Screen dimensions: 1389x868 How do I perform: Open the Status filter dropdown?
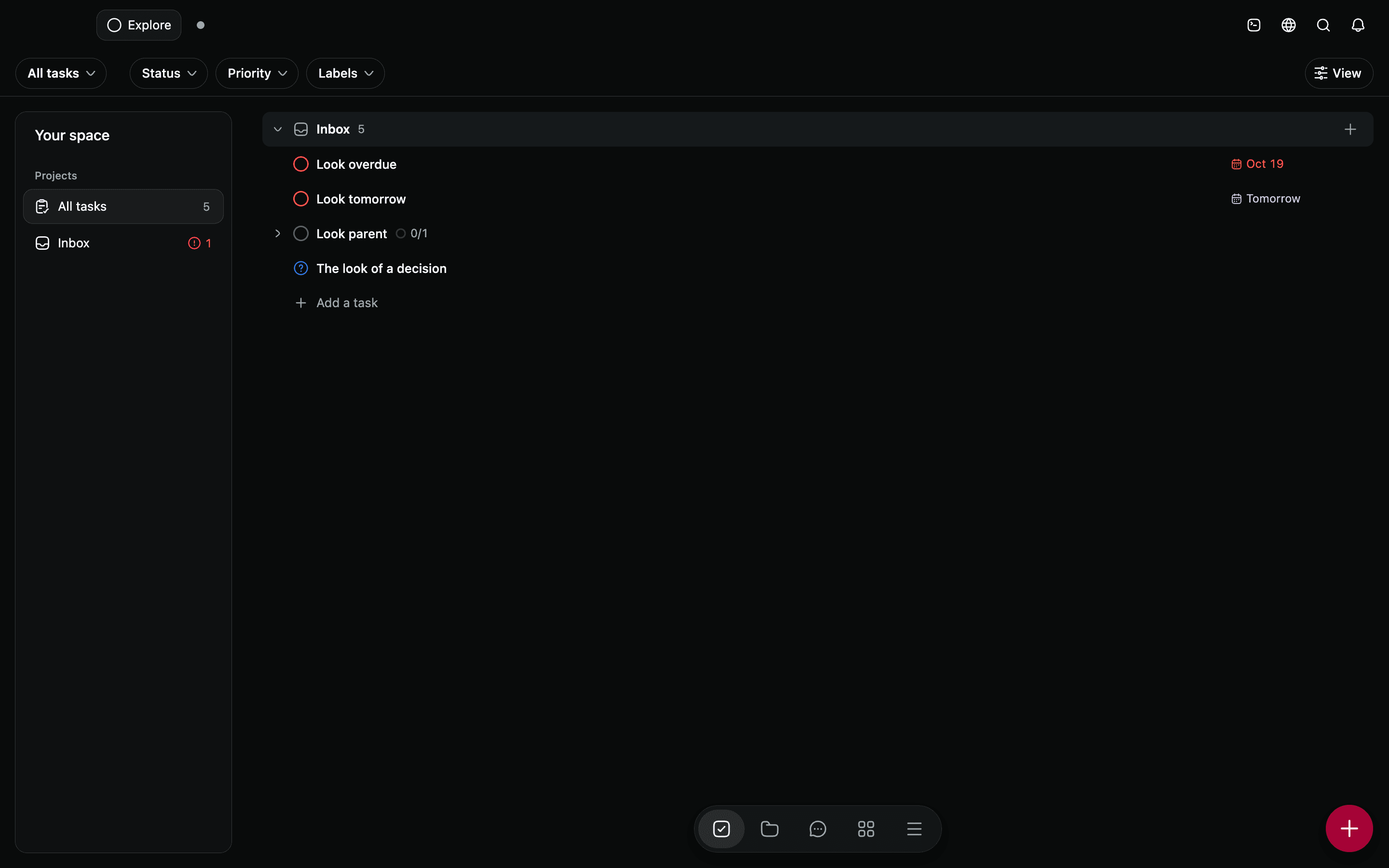[169, 73]
